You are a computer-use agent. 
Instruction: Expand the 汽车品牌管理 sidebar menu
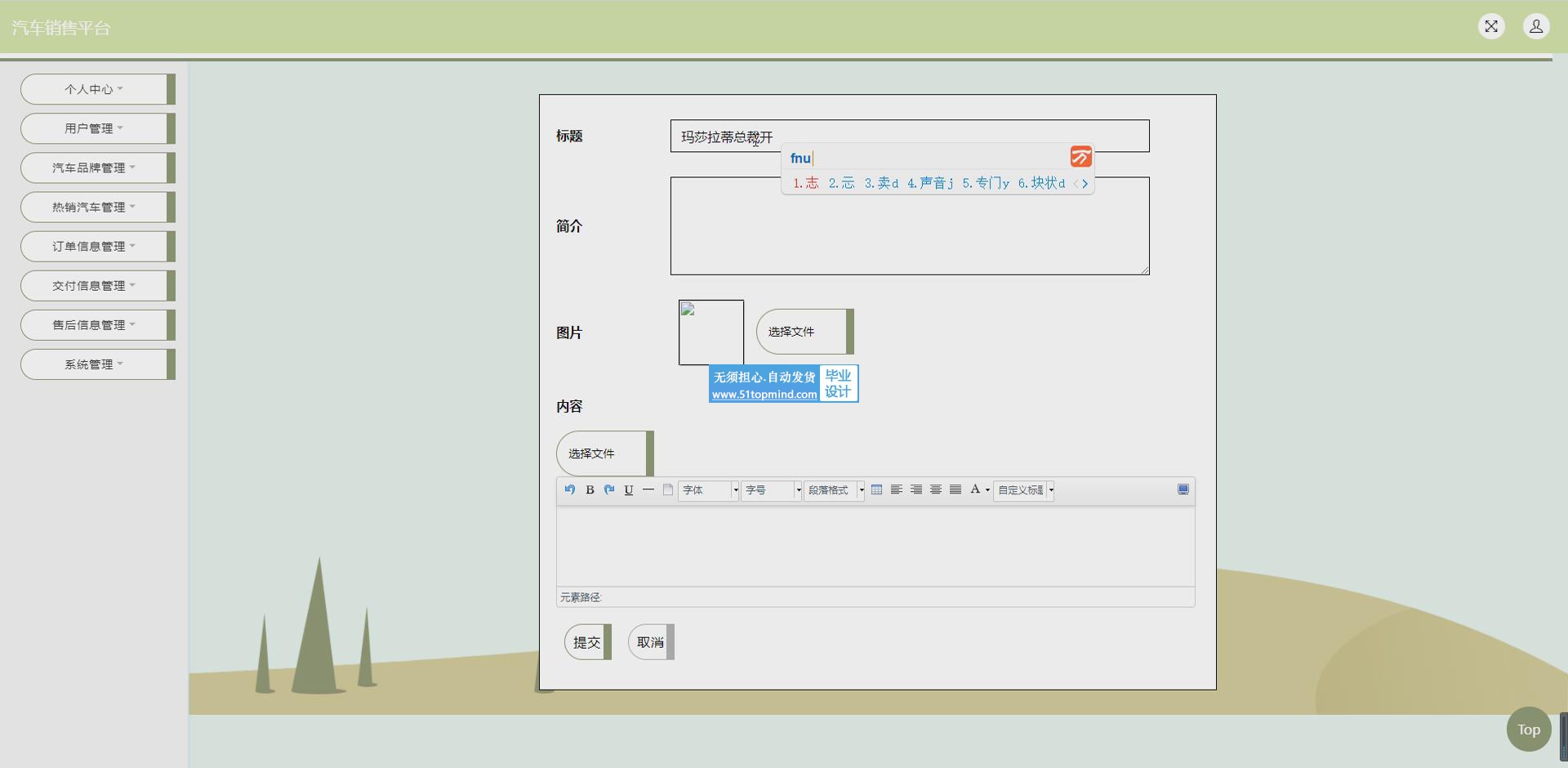click(94, 167)
